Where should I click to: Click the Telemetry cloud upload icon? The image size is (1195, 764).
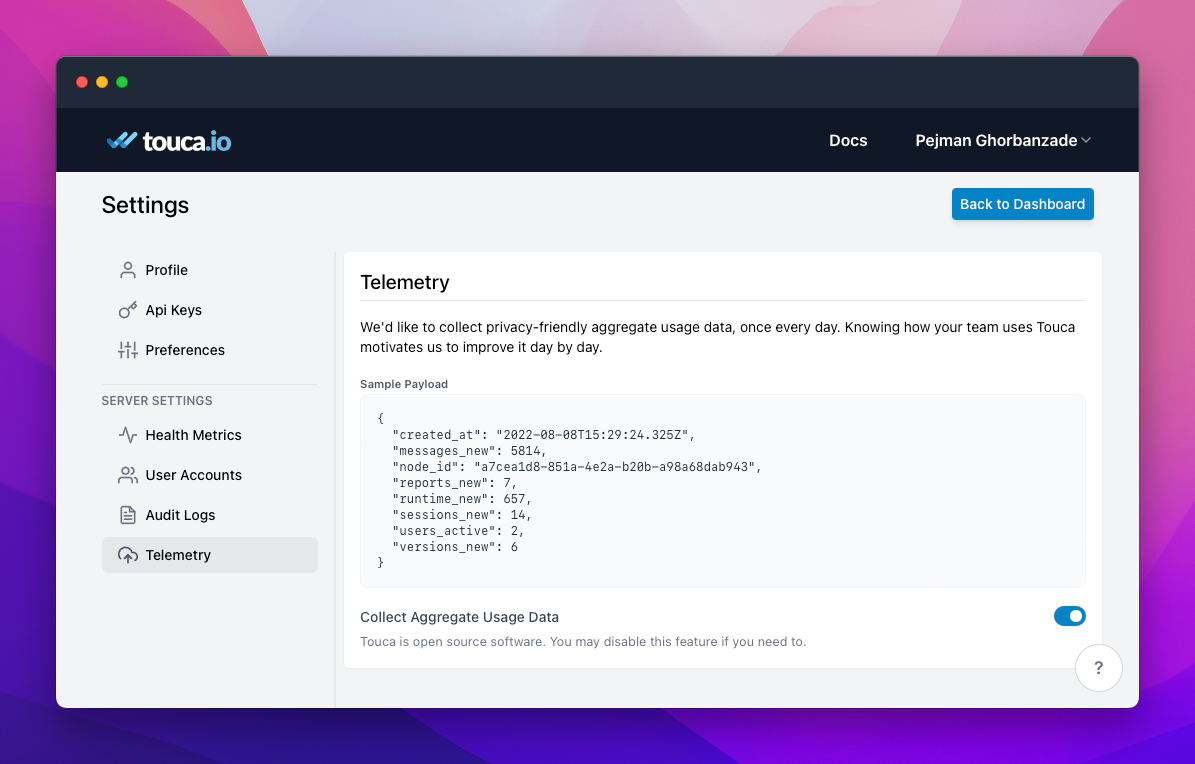[127, 555]
